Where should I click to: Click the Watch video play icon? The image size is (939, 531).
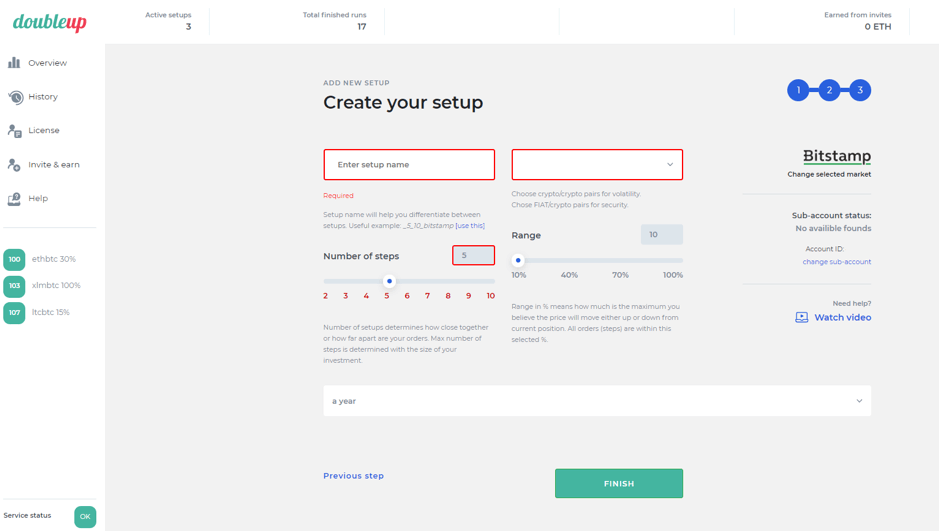[x=802, y=318]
